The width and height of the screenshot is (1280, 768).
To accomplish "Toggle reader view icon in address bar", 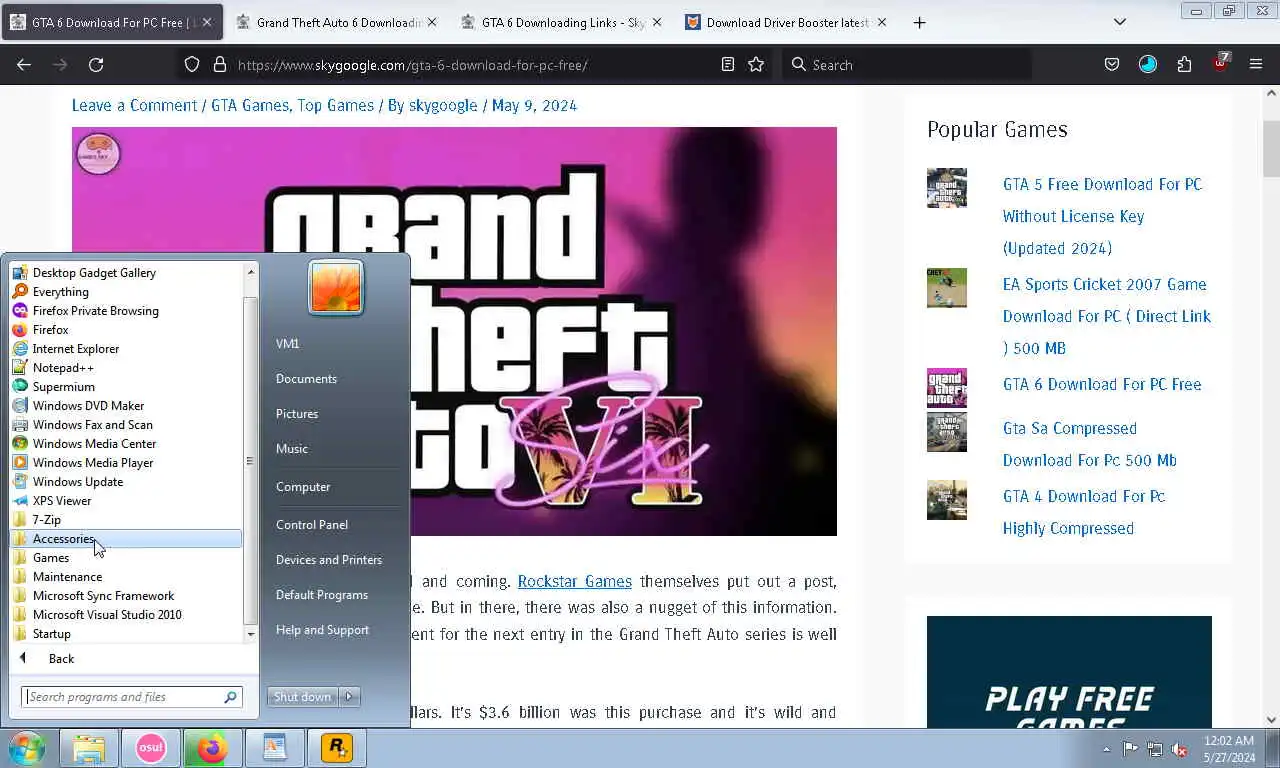I will point(728,65).
